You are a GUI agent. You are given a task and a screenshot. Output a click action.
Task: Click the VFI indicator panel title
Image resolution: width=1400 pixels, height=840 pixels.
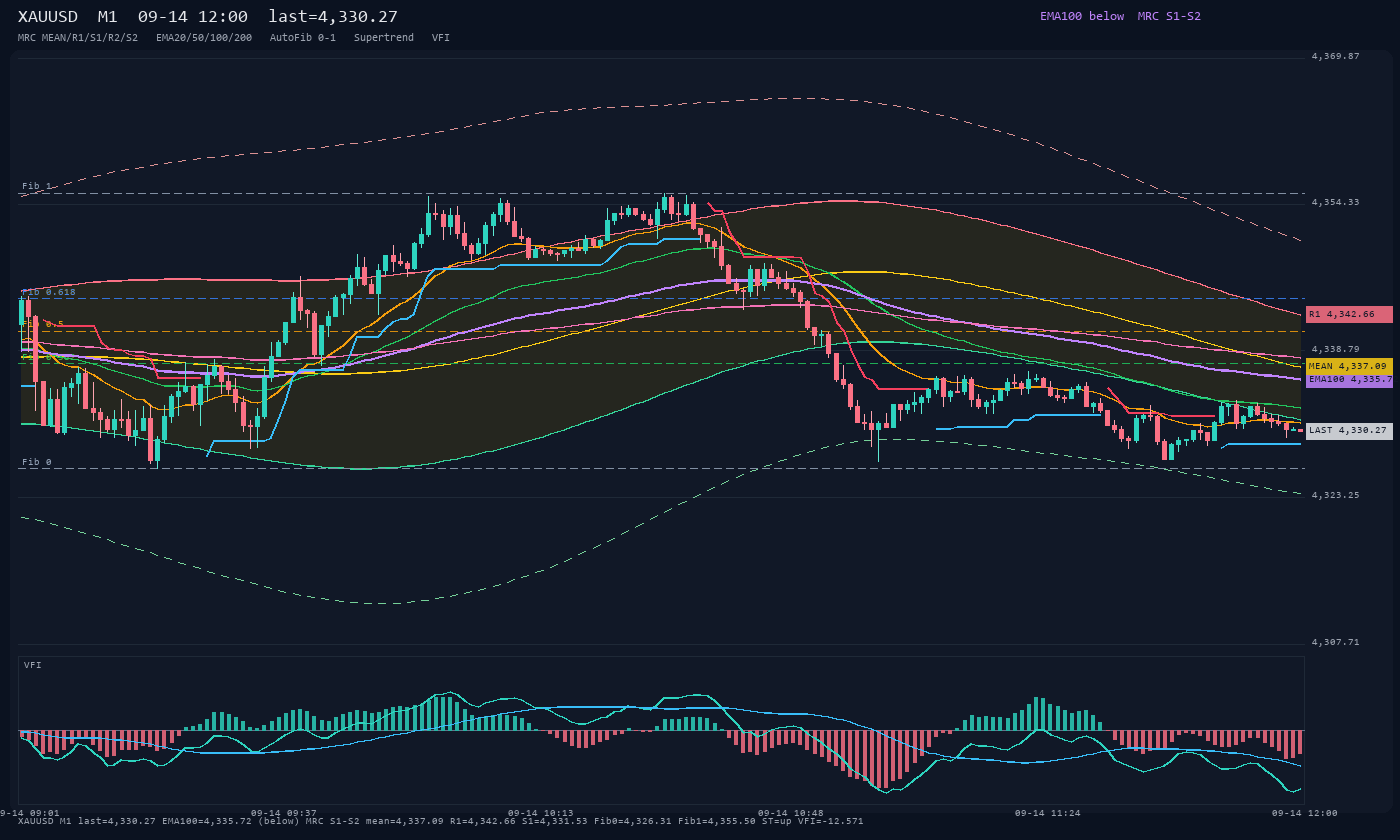pyautogui.click(x=33, y=665)
